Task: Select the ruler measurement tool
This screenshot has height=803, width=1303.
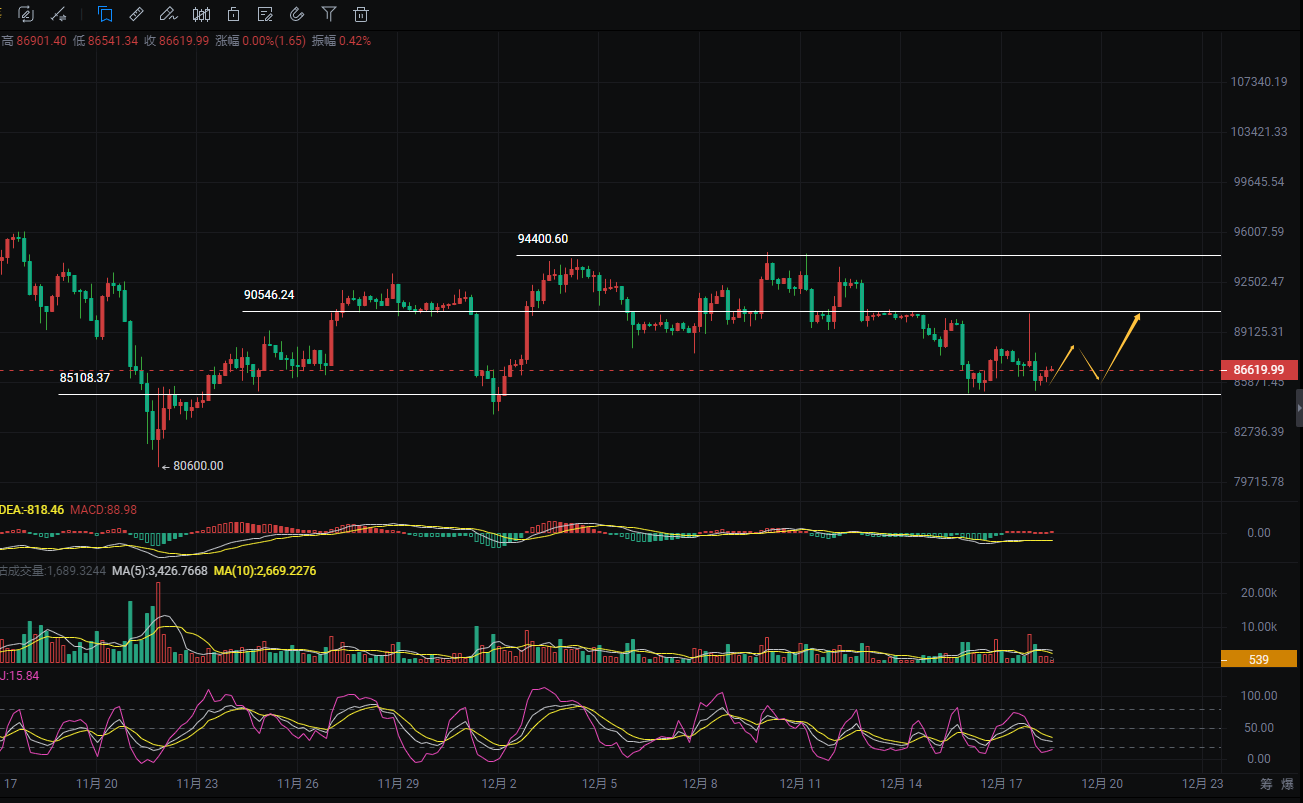Action: point(137,14)
